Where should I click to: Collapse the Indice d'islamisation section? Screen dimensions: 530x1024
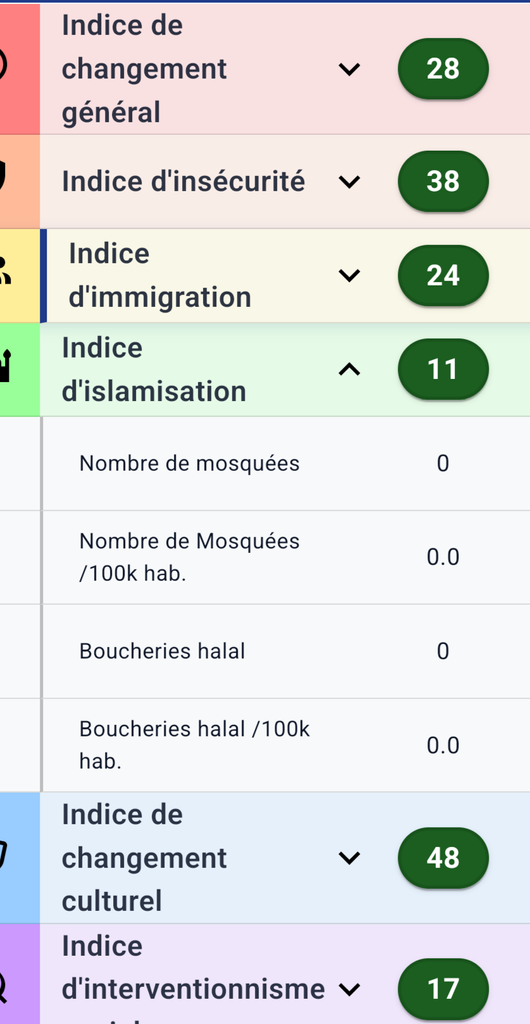tap(349, 370)
